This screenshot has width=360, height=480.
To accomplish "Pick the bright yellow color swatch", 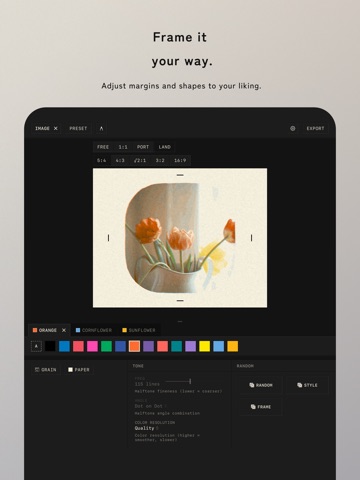I will pyautogui.click(x=205, y=346).
